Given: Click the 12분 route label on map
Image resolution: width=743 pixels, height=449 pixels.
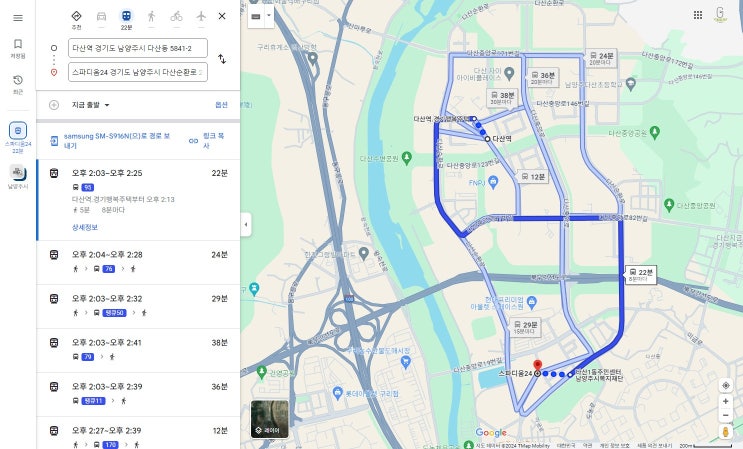Looking at the screenshot, I should click(x=533, y=177).
